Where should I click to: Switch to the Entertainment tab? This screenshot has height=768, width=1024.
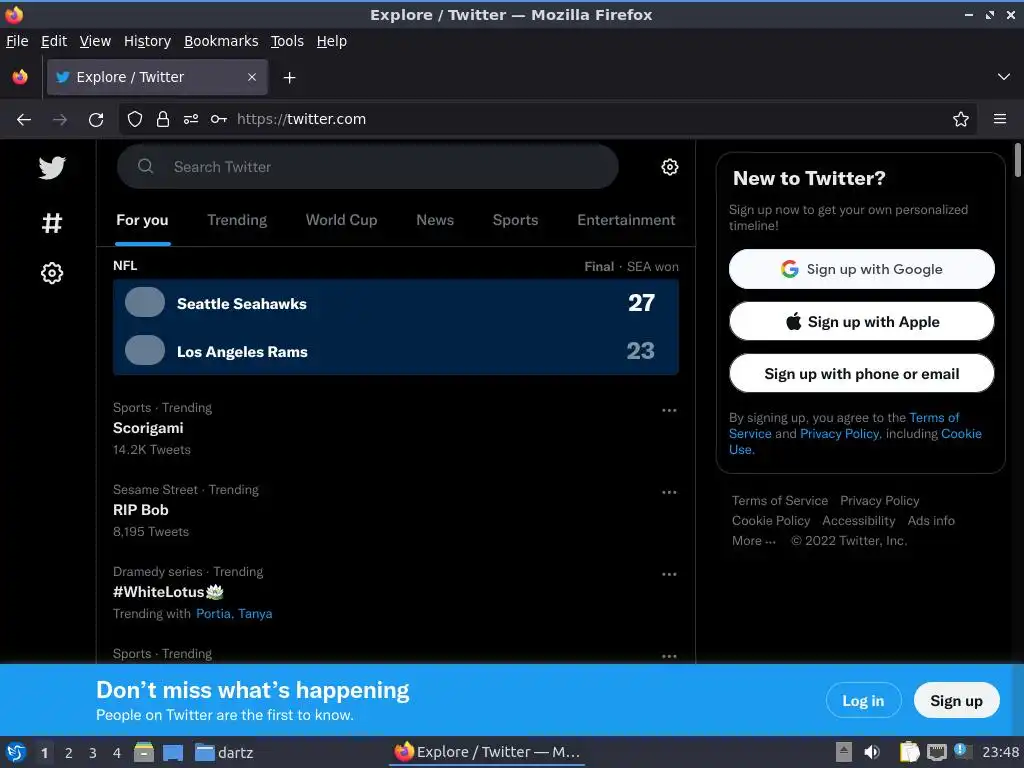coord(626,220)
